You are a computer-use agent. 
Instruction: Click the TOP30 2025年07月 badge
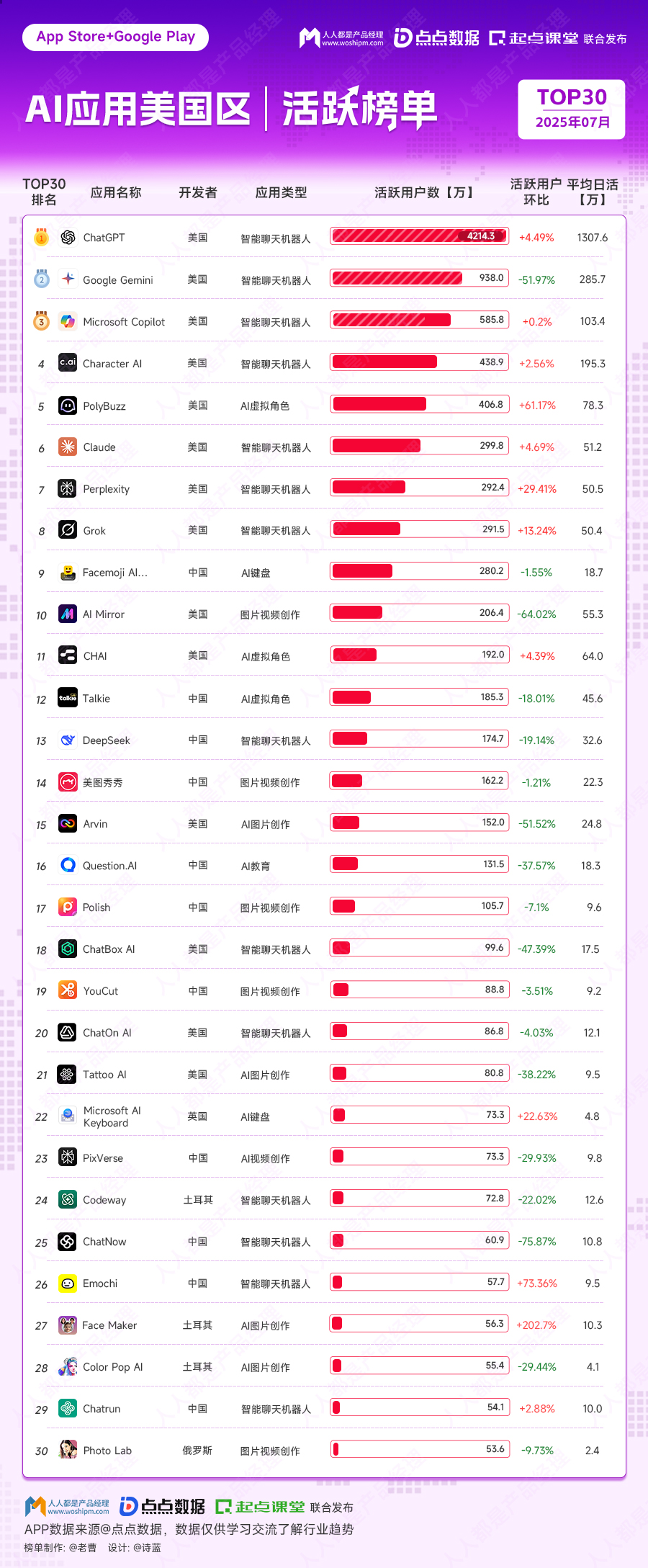click(x=572, y=109)
